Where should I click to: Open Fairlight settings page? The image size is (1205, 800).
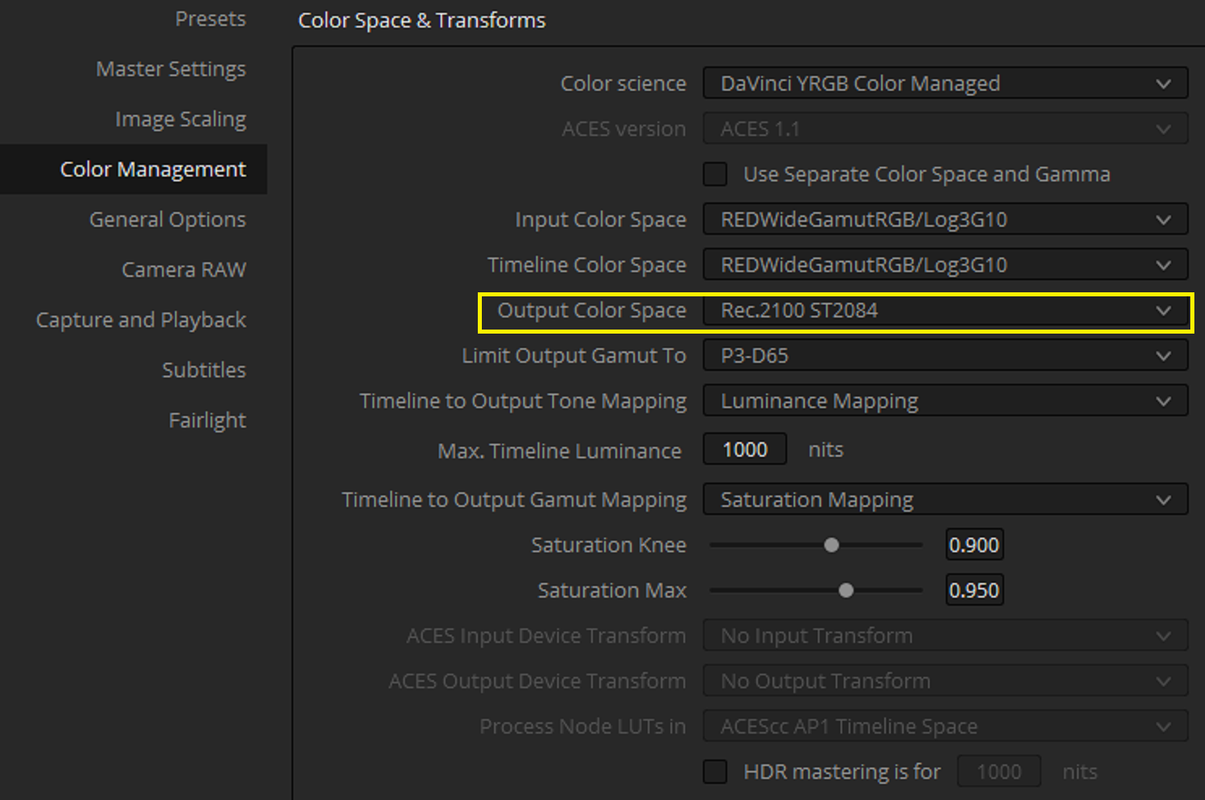pos(207,420)
